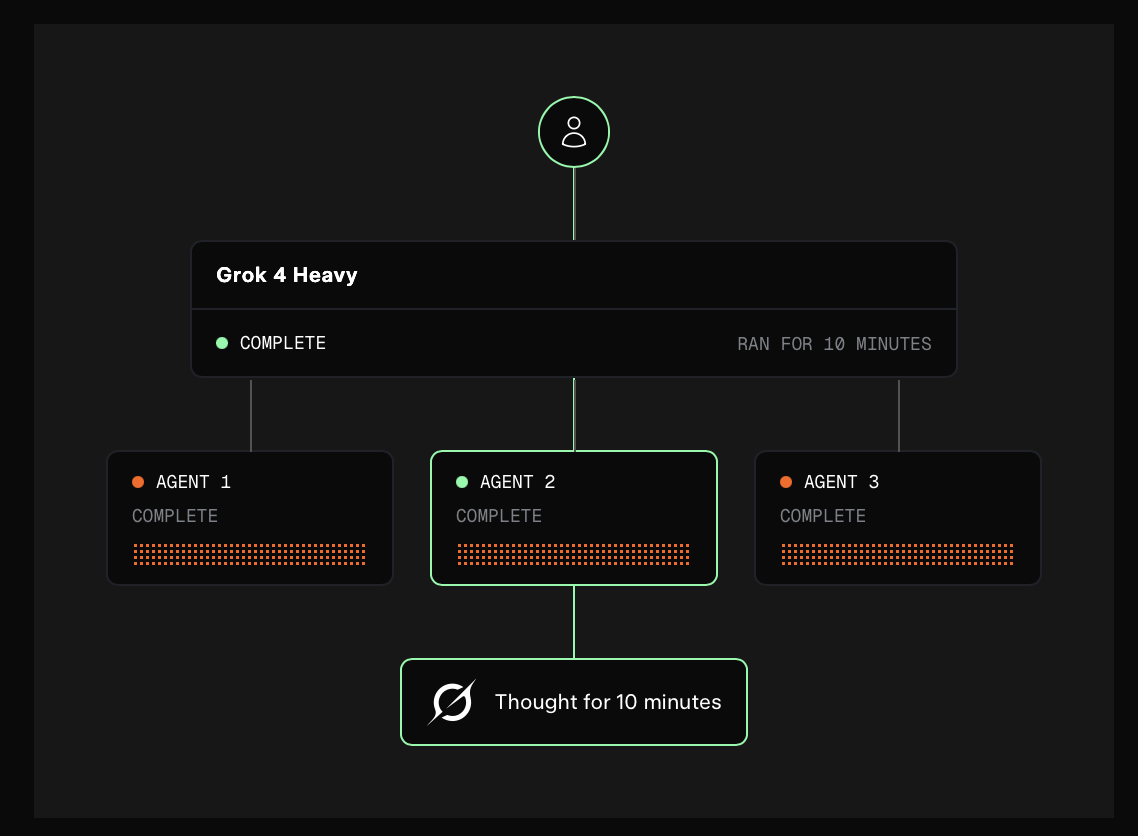Click the green status dot of Agent 2

(462, 482)
